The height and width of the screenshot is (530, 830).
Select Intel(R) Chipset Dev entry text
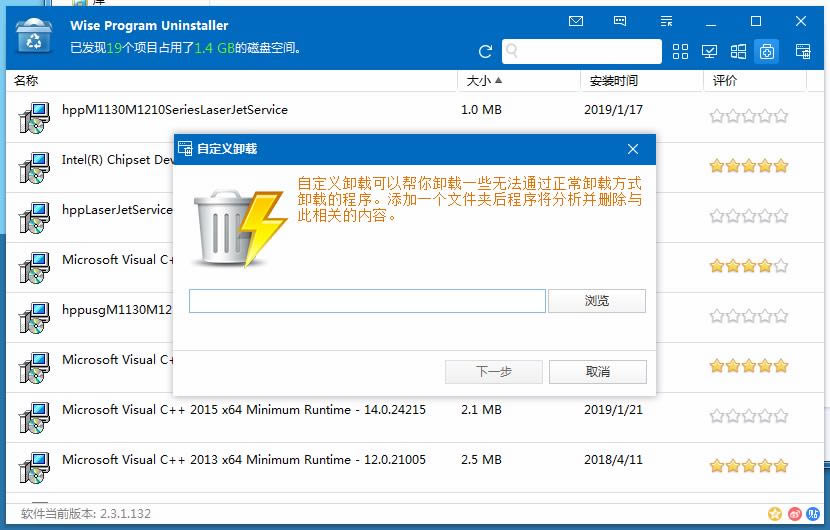(118, 159)
